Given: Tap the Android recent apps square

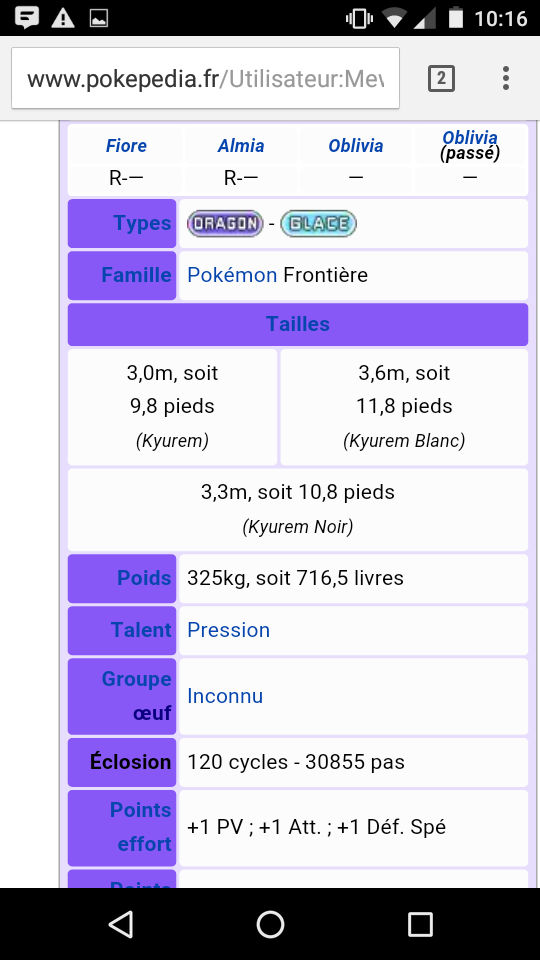Looking at the screenshot, I should [x=420, y=924].
